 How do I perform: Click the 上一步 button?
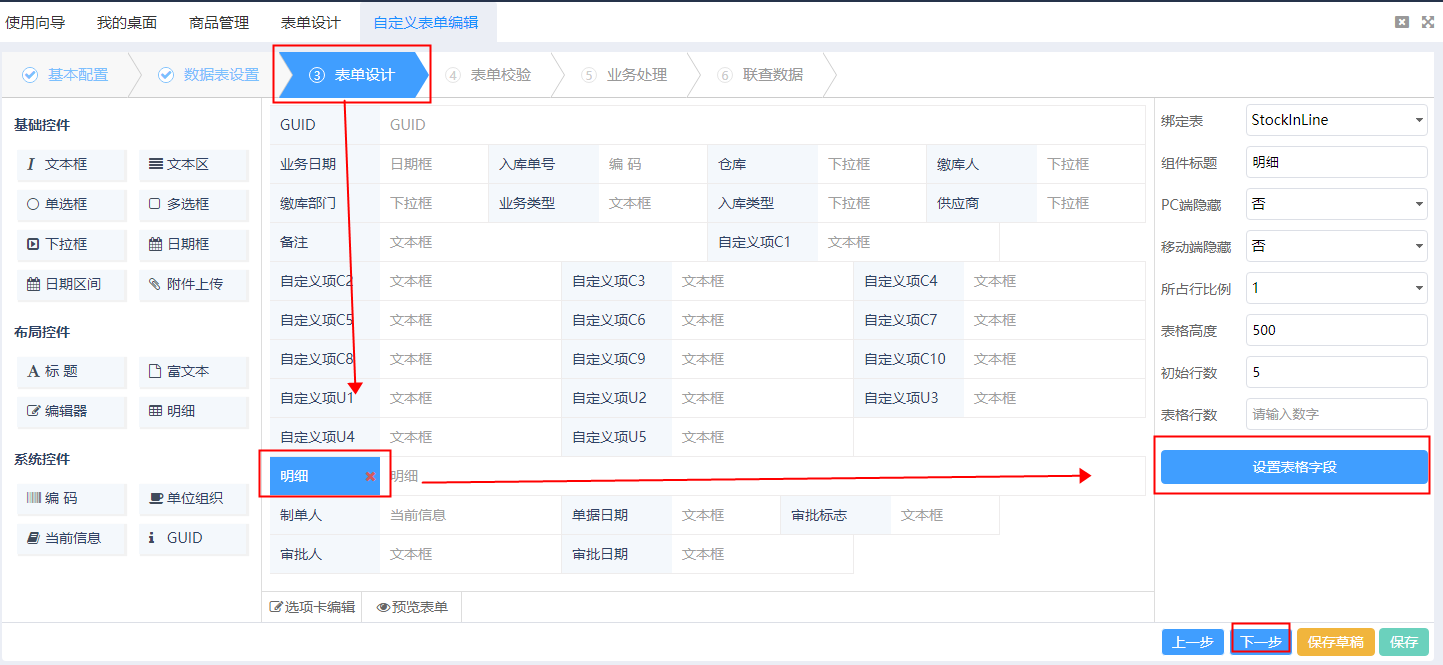(x=1193, y=642)
